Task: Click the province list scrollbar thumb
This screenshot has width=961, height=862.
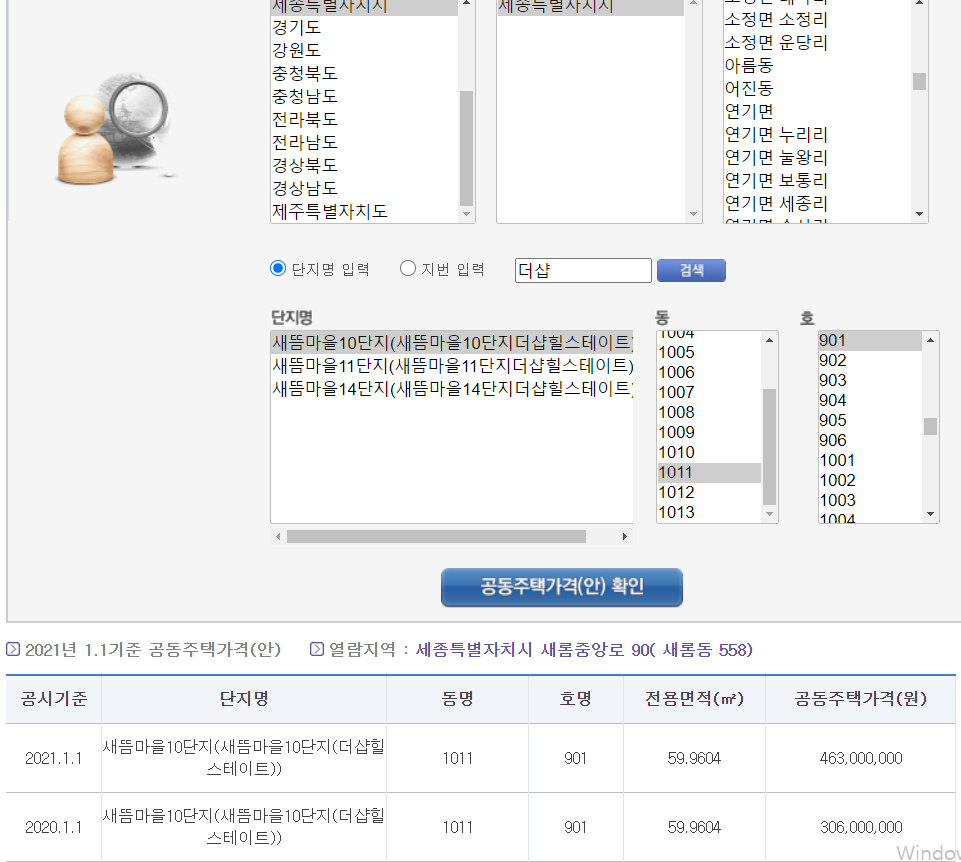Action: tap(466, 148)
